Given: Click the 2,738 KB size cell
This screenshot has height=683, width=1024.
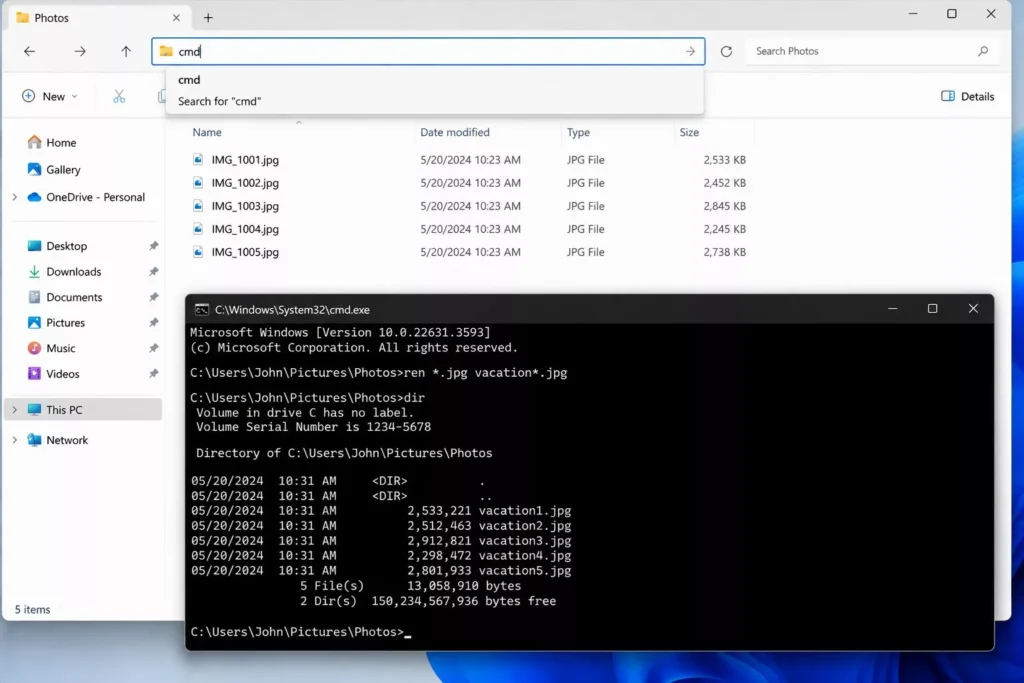Looking at the screenshot, I should tap(724, 252).
